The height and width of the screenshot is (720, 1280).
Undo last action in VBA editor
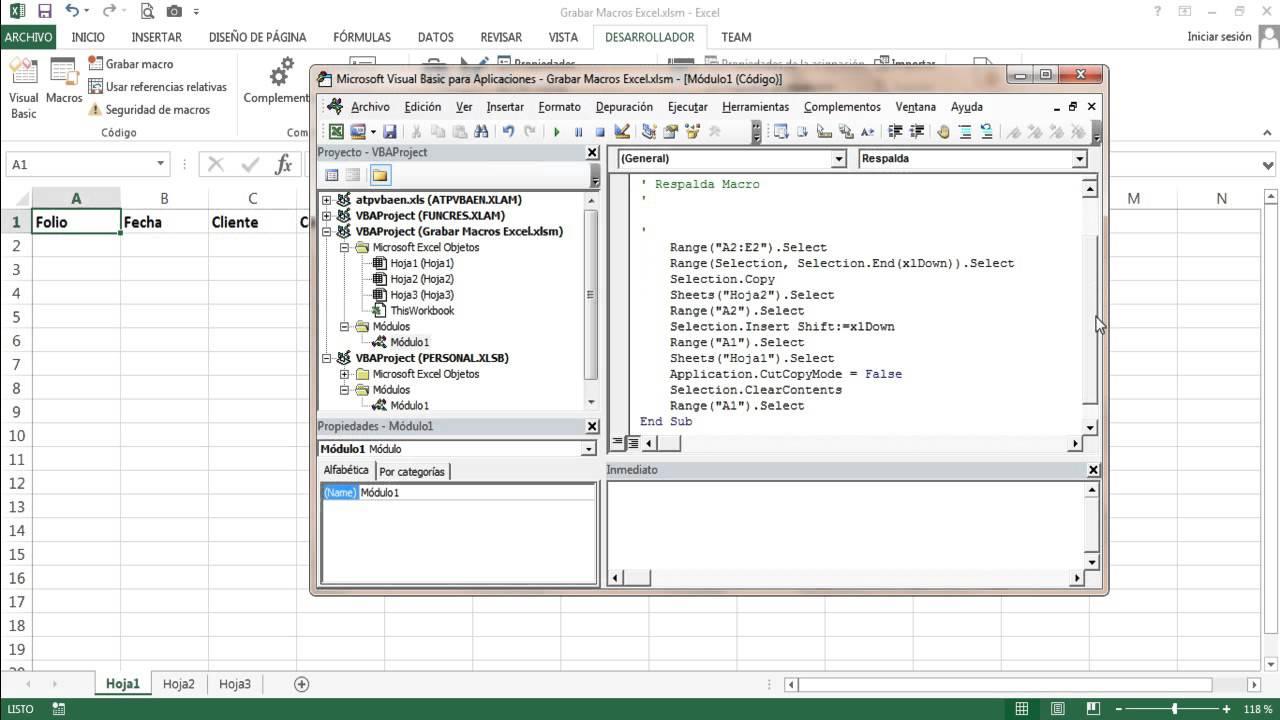(x=509, y=131)
